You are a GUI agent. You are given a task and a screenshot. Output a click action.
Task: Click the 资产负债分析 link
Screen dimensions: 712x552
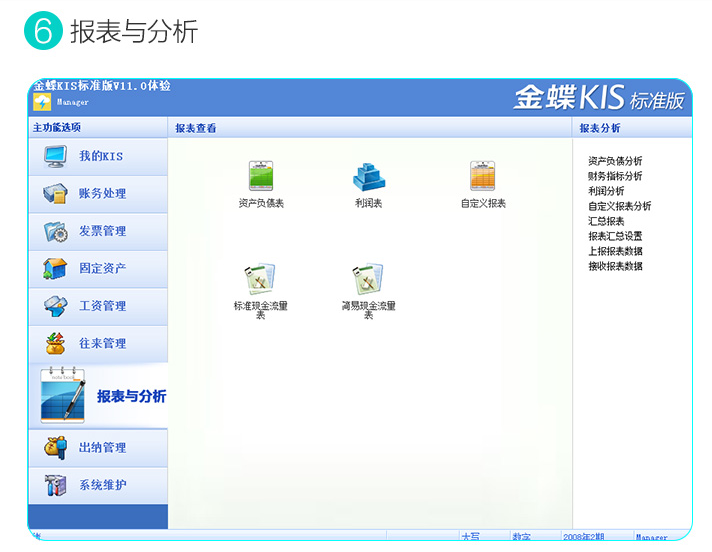point(615,161)
